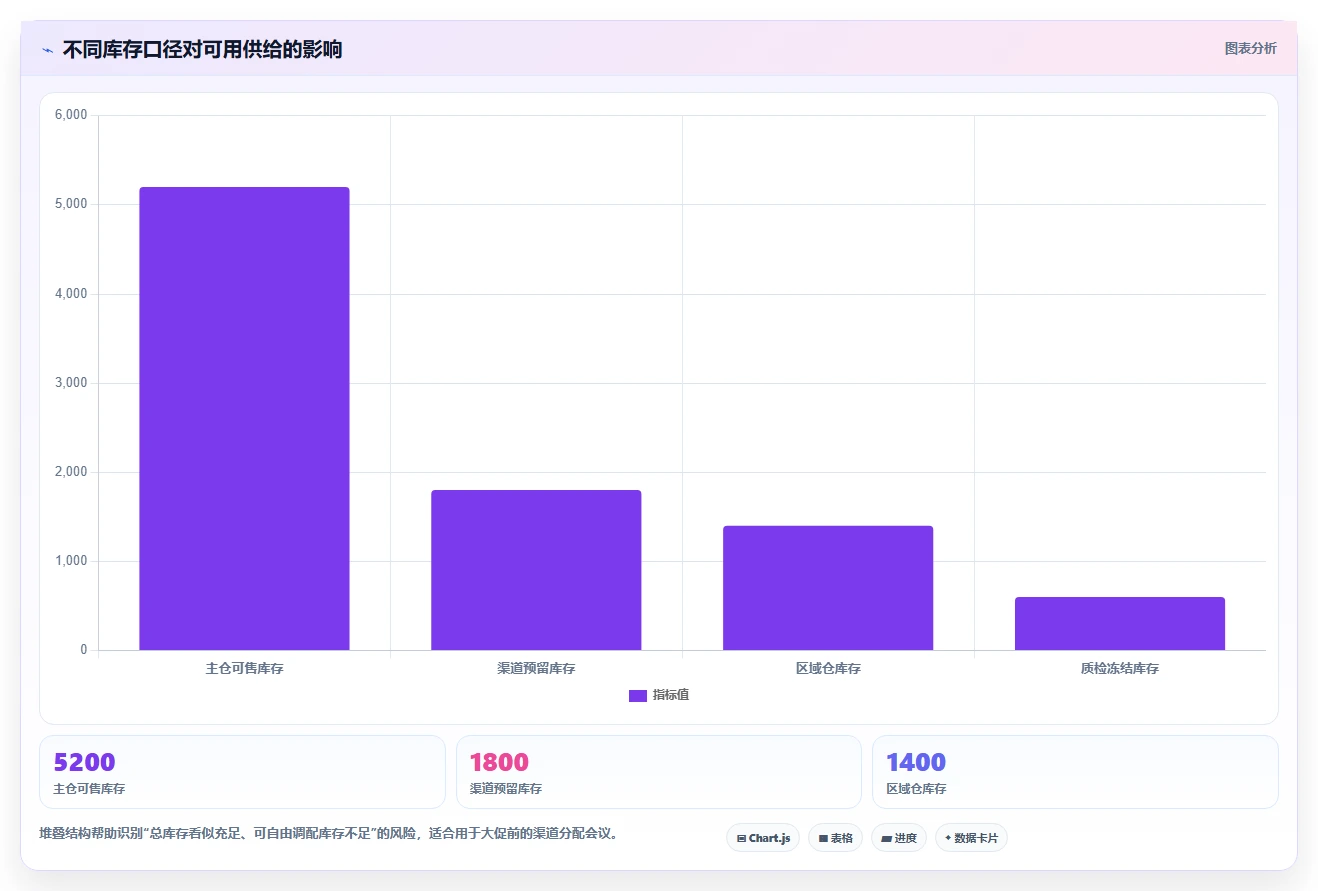Open the 1800 渠道预留库存 data card
1318x891 pixels.
coord(659,772)
